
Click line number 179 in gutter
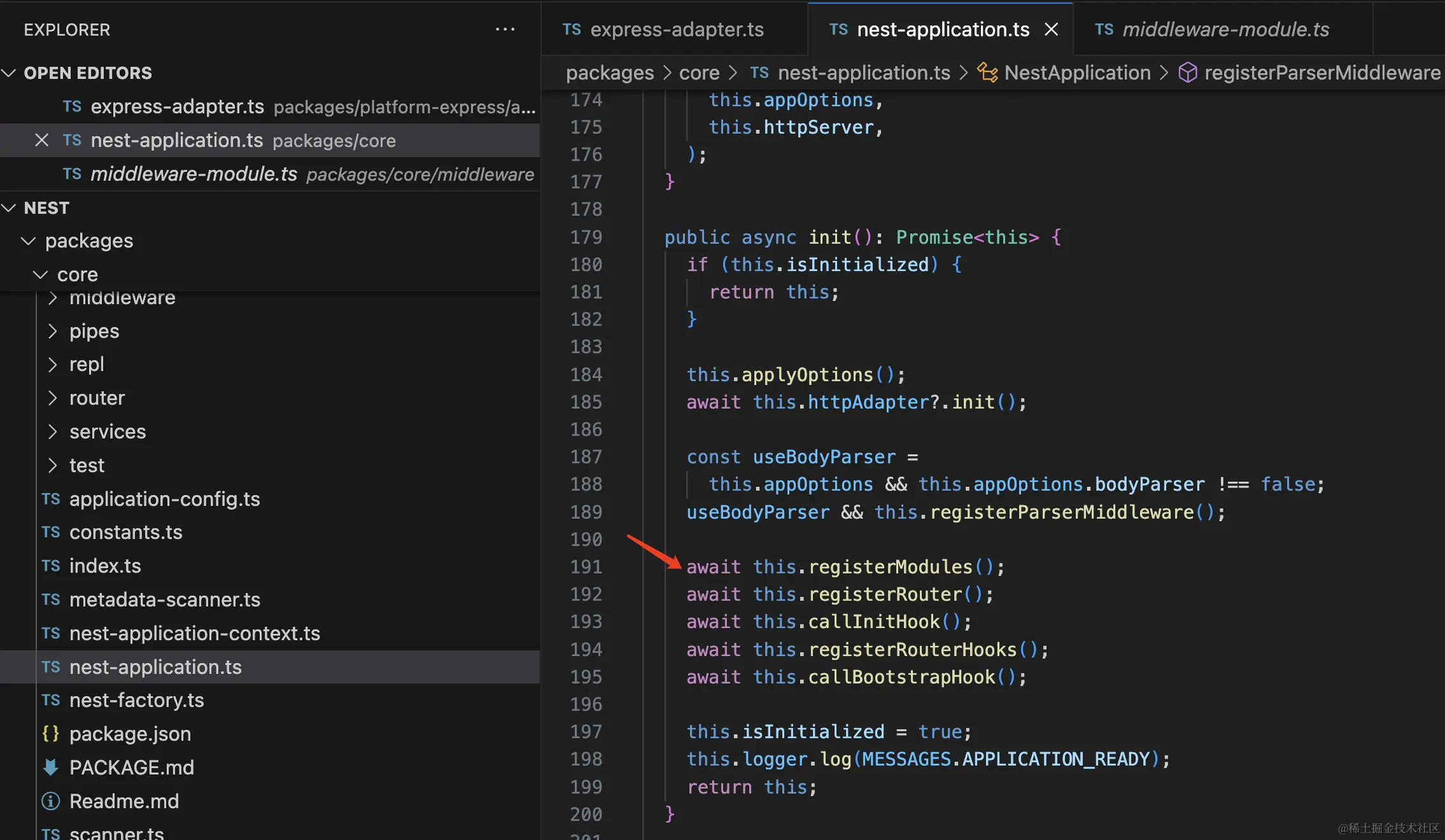pos(586,237)
